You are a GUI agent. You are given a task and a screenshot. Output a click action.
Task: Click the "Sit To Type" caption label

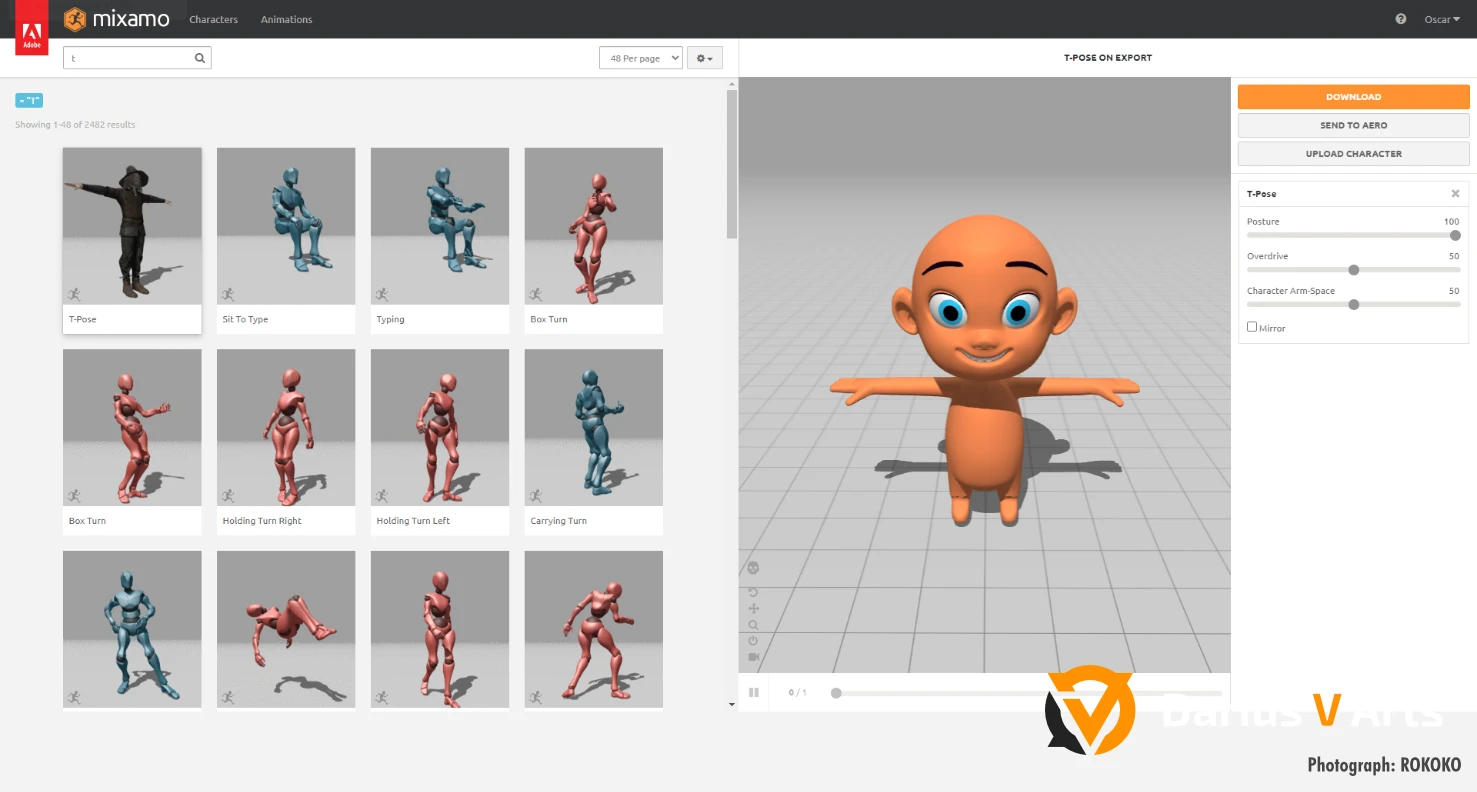click(245, 320)
